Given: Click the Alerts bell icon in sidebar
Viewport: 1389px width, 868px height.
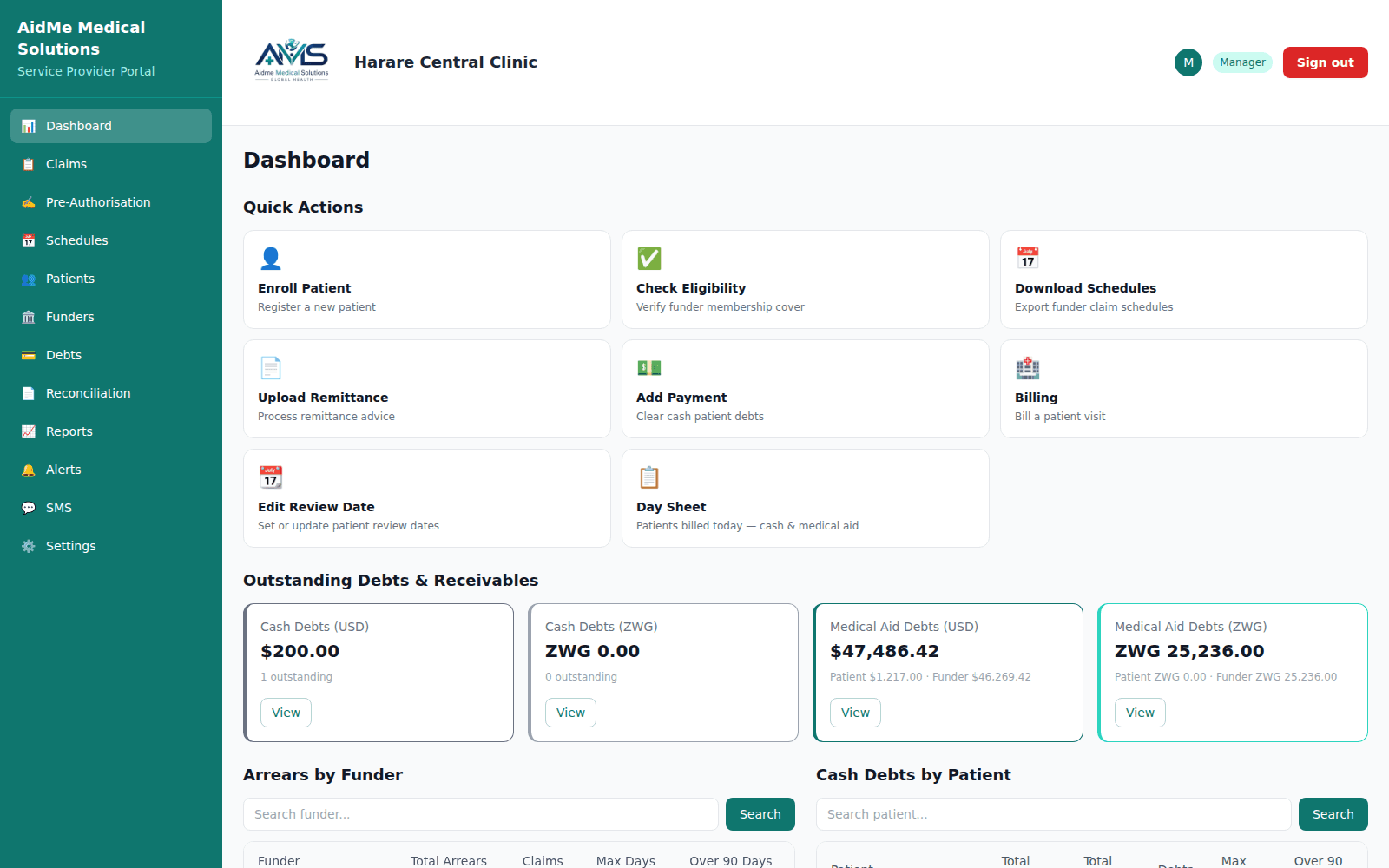Looking at the screenshot, I should point(29,470).
